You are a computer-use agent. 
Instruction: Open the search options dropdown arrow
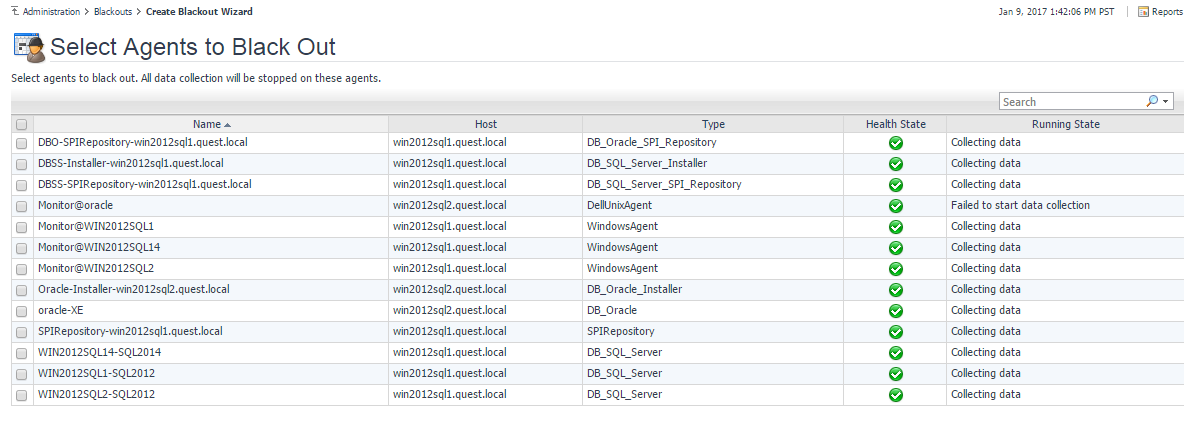1166,101
